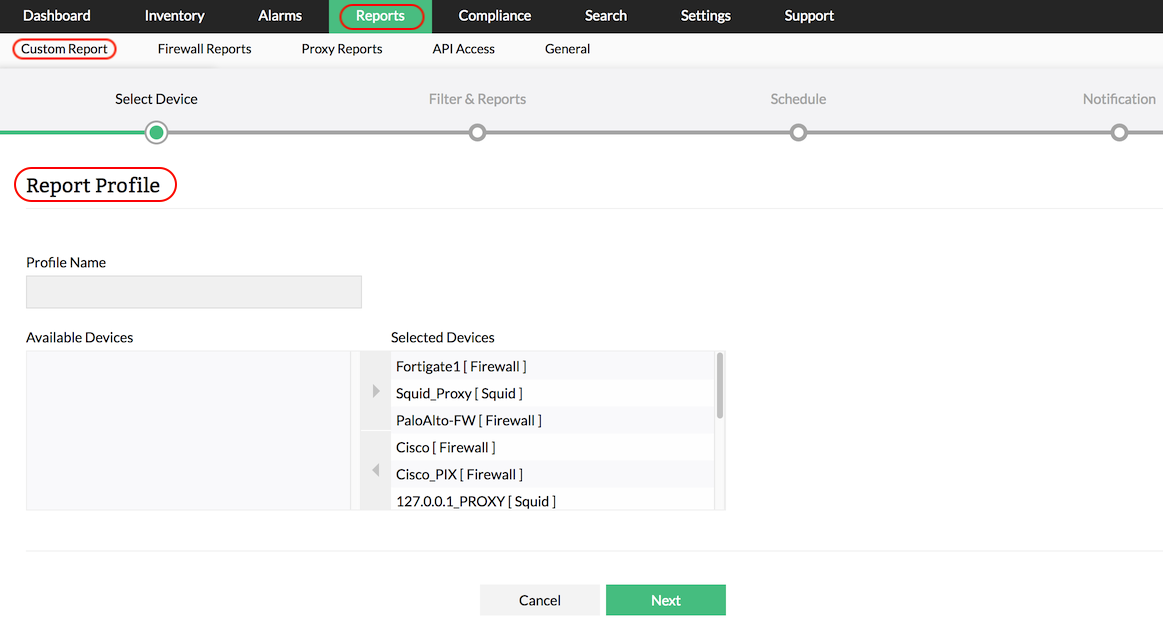
Task: Click inside the Profile Name field
Action: pyautogui.click(x=193, y=291)
